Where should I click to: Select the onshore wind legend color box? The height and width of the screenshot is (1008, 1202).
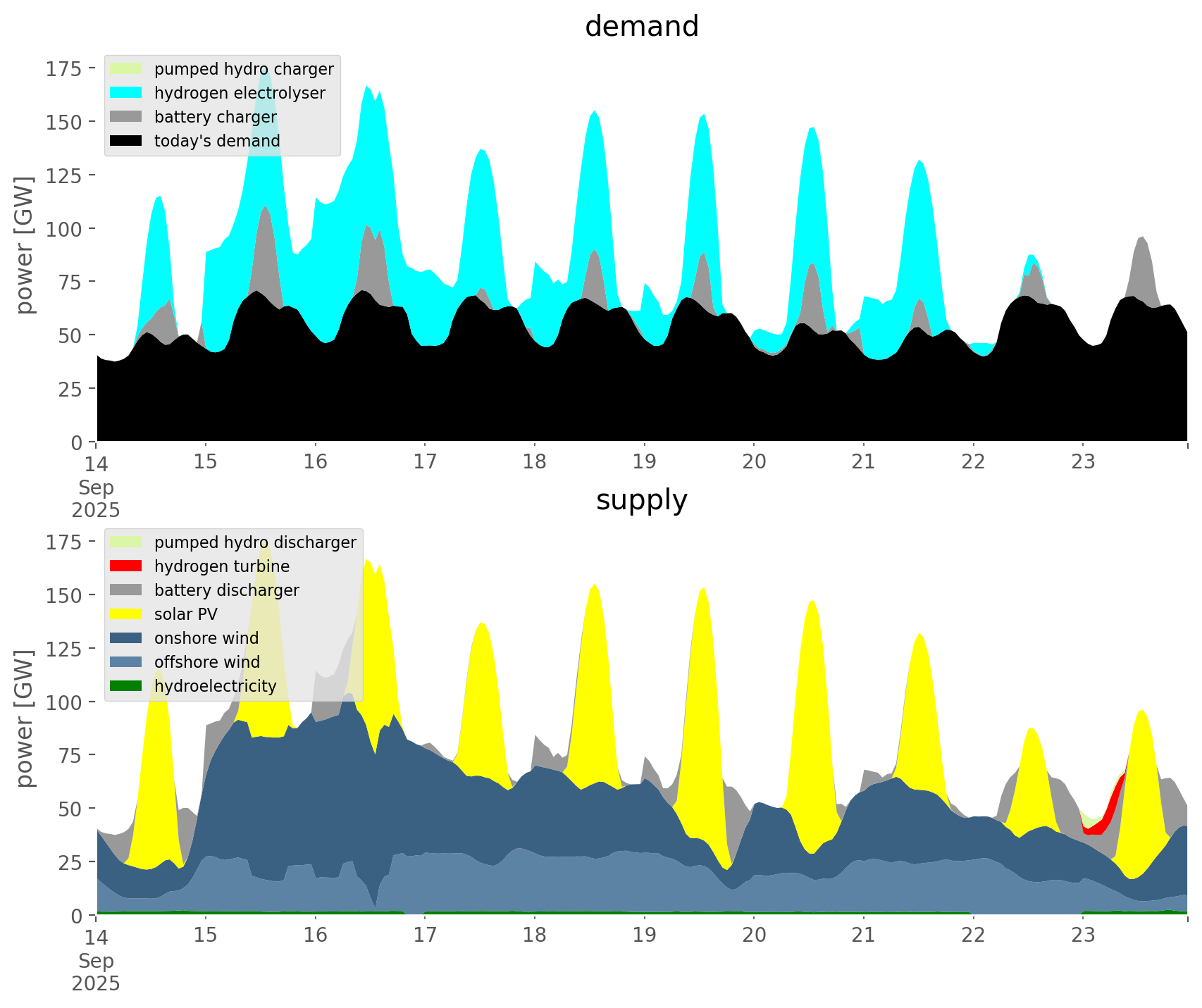point(125,638)
